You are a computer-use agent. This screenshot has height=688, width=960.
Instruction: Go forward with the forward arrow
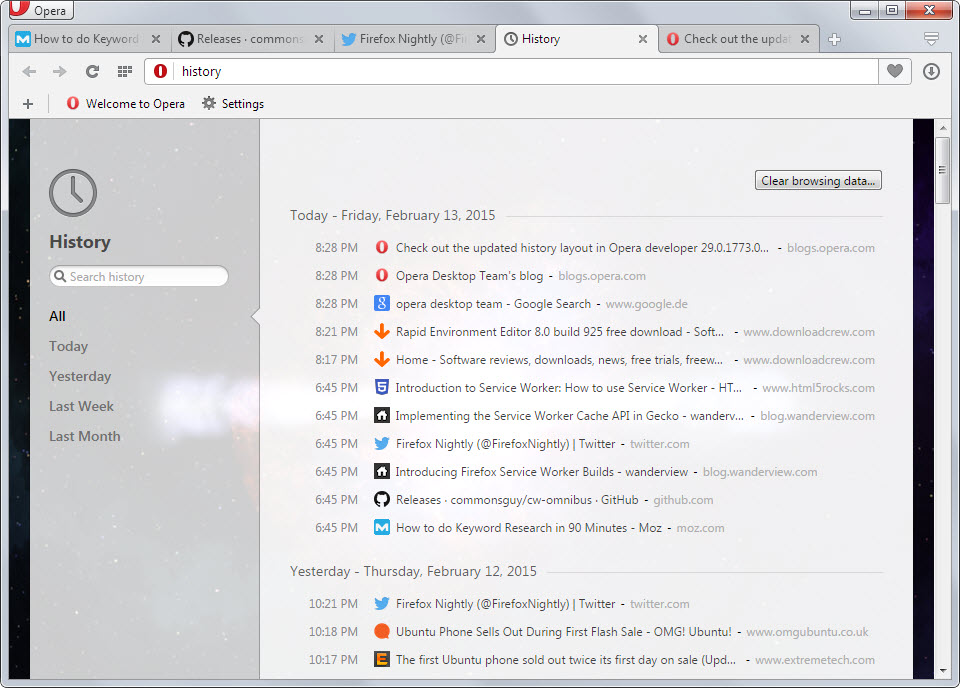click(59, 72)
